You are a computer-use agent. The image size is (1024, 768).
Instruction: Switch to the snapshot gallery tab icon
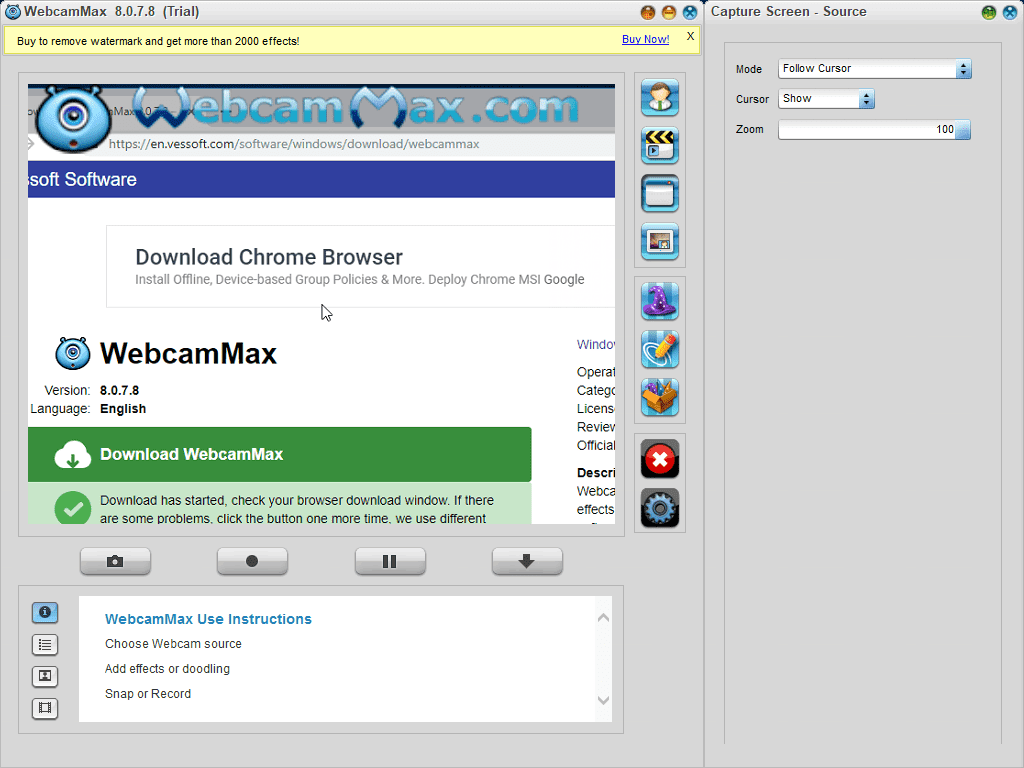click(x=45, y=676)
